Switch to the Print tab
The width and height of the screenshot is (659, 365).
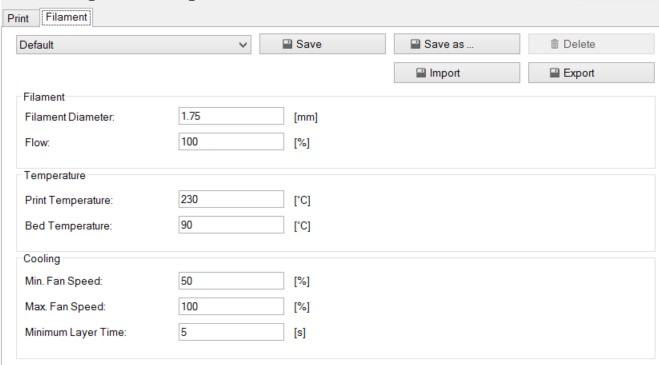click(x=18, y=19)
